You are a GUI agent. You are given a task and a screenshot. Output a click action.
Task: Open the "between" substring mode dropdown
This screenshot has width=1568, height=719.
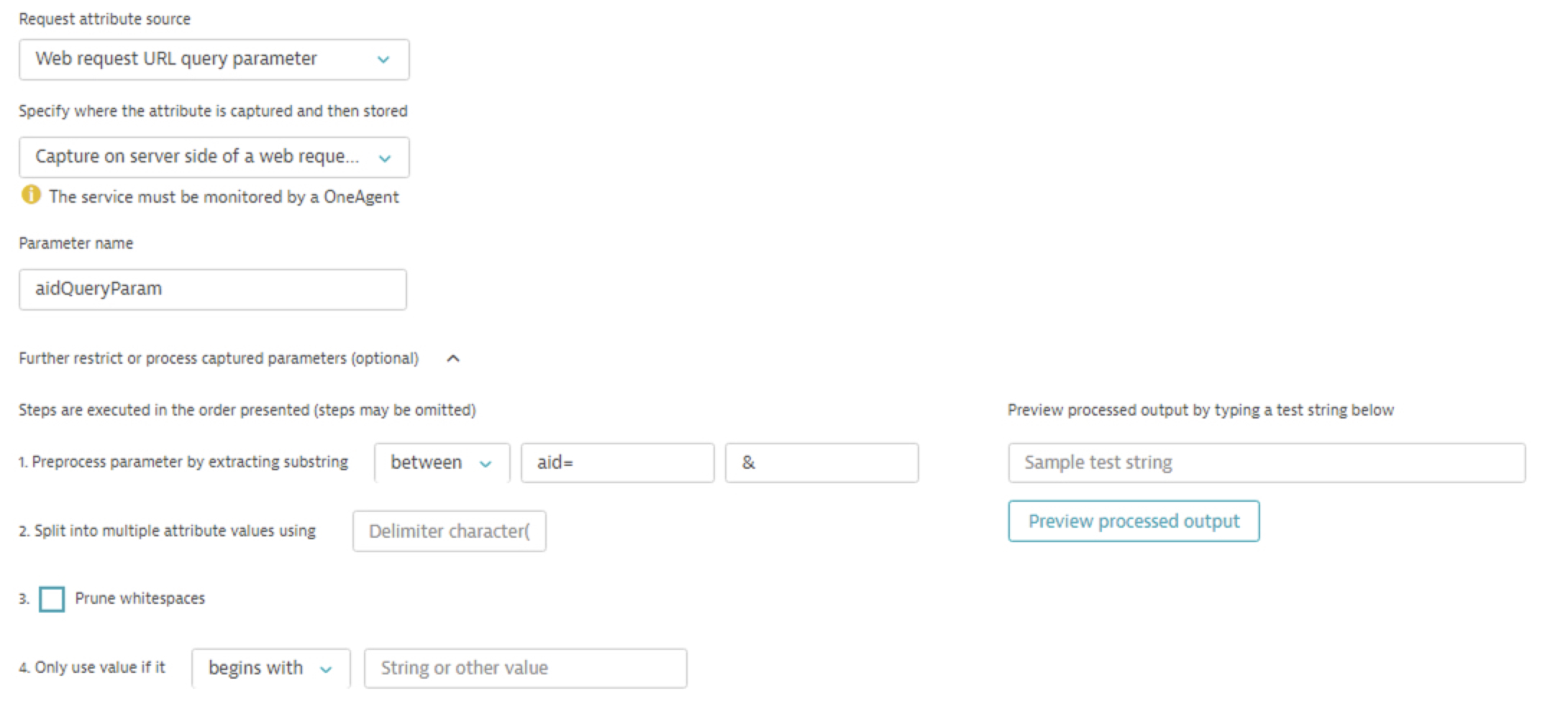pyautogui.click(x=441, y=462)
